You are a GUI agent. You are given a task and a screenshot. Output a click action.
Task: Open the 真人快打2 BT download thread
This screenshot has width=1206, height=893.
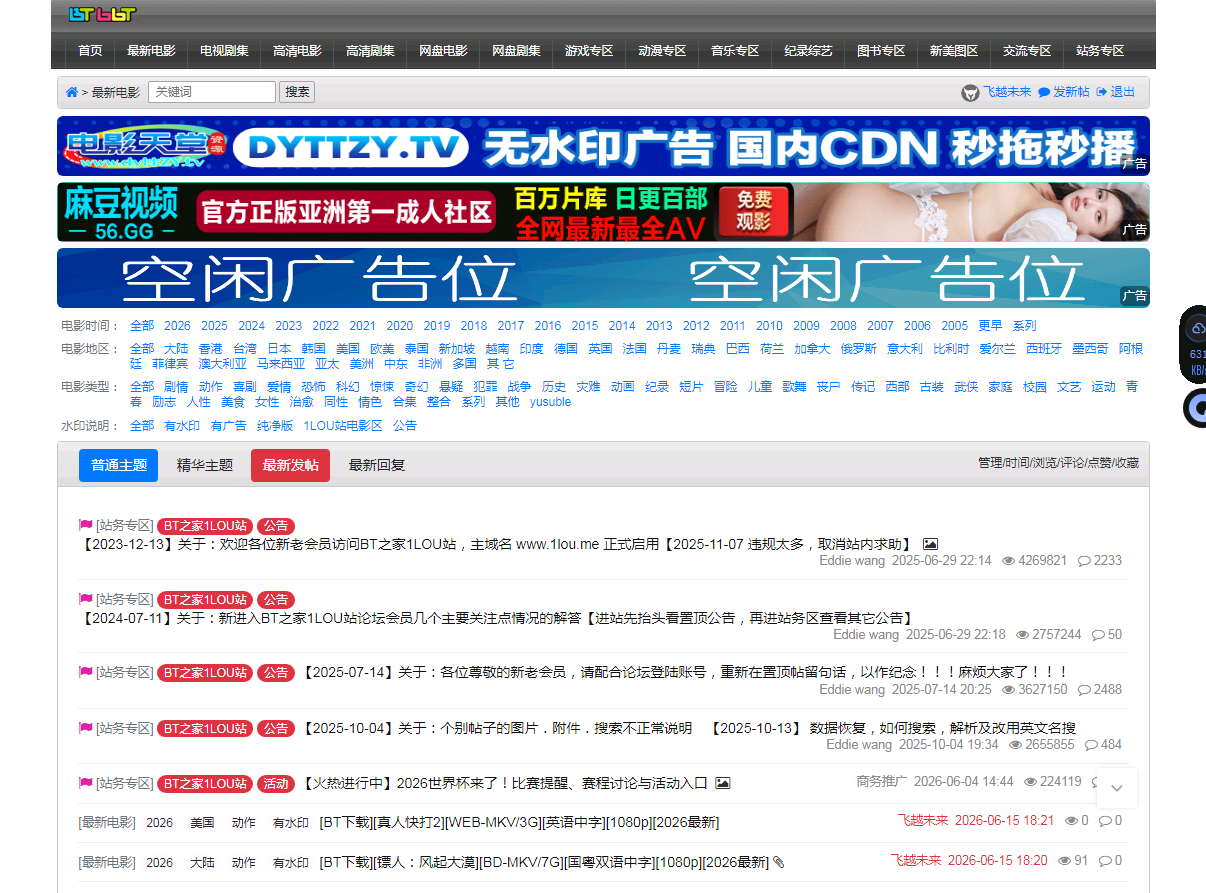tap(519, 823)
